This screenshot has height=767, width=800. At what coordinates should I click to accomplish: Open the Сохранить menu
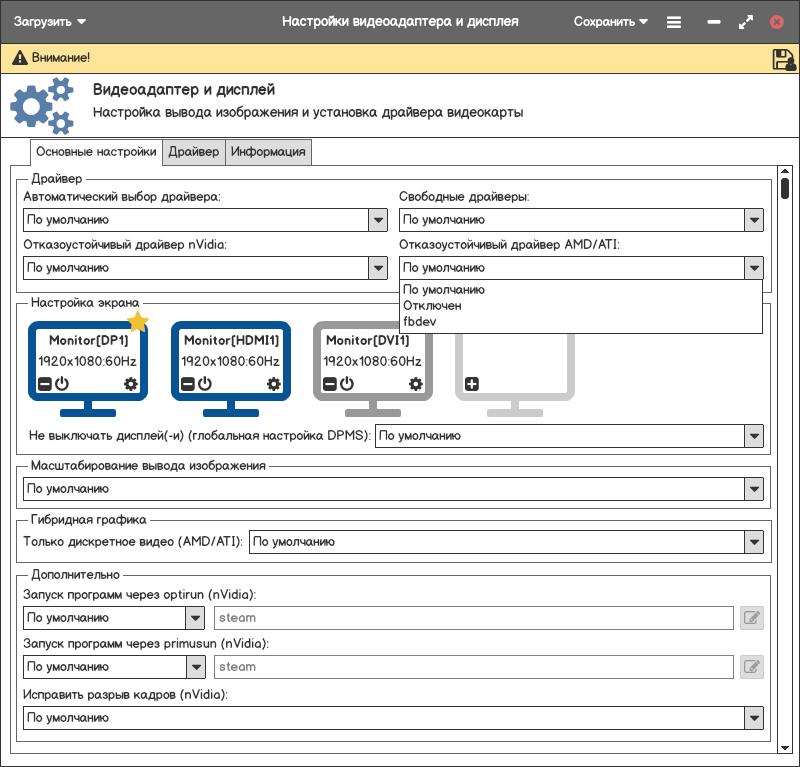(x=611, y=21)
